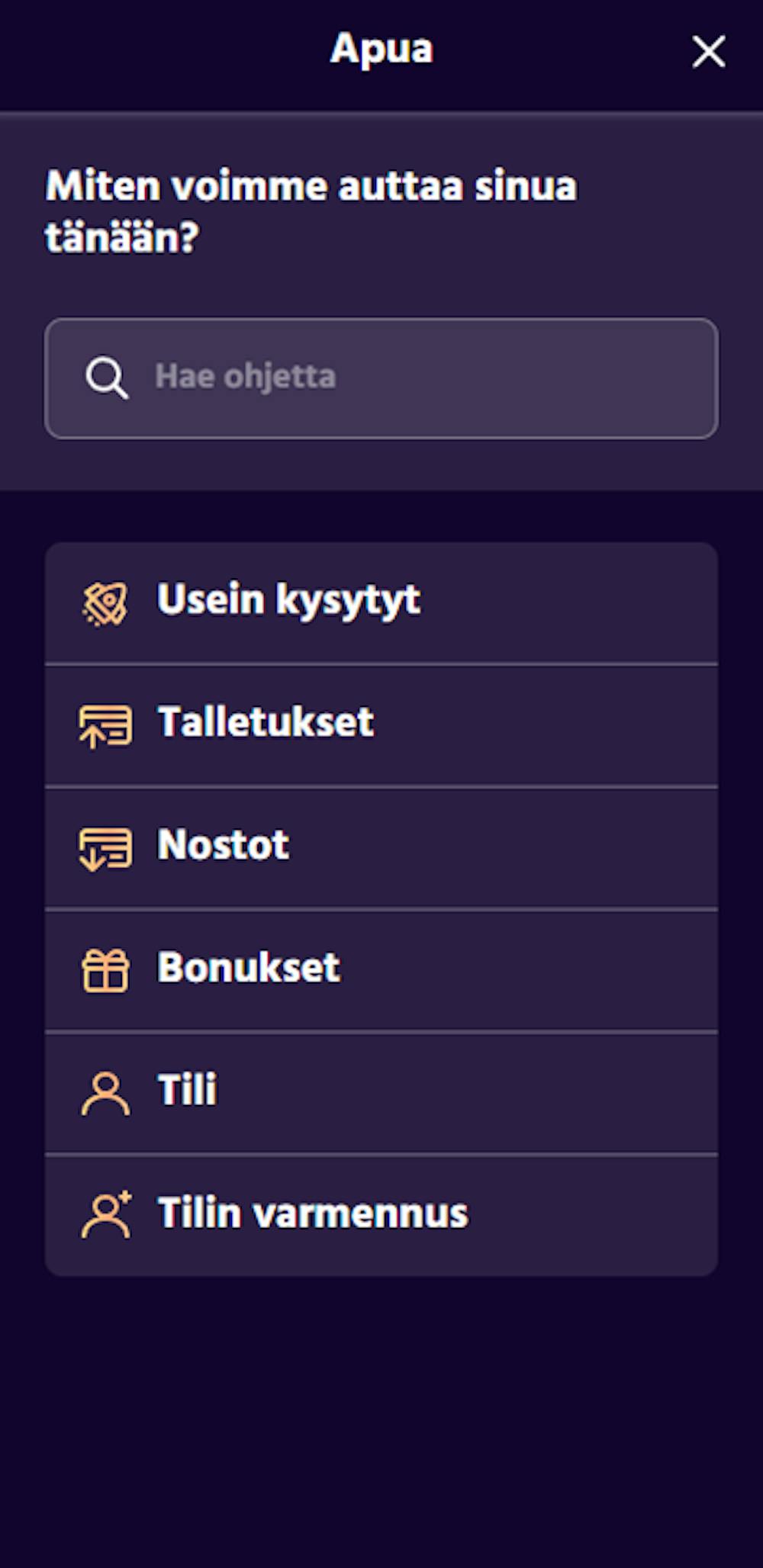Select the Nostot help topic

pos(381,848)
